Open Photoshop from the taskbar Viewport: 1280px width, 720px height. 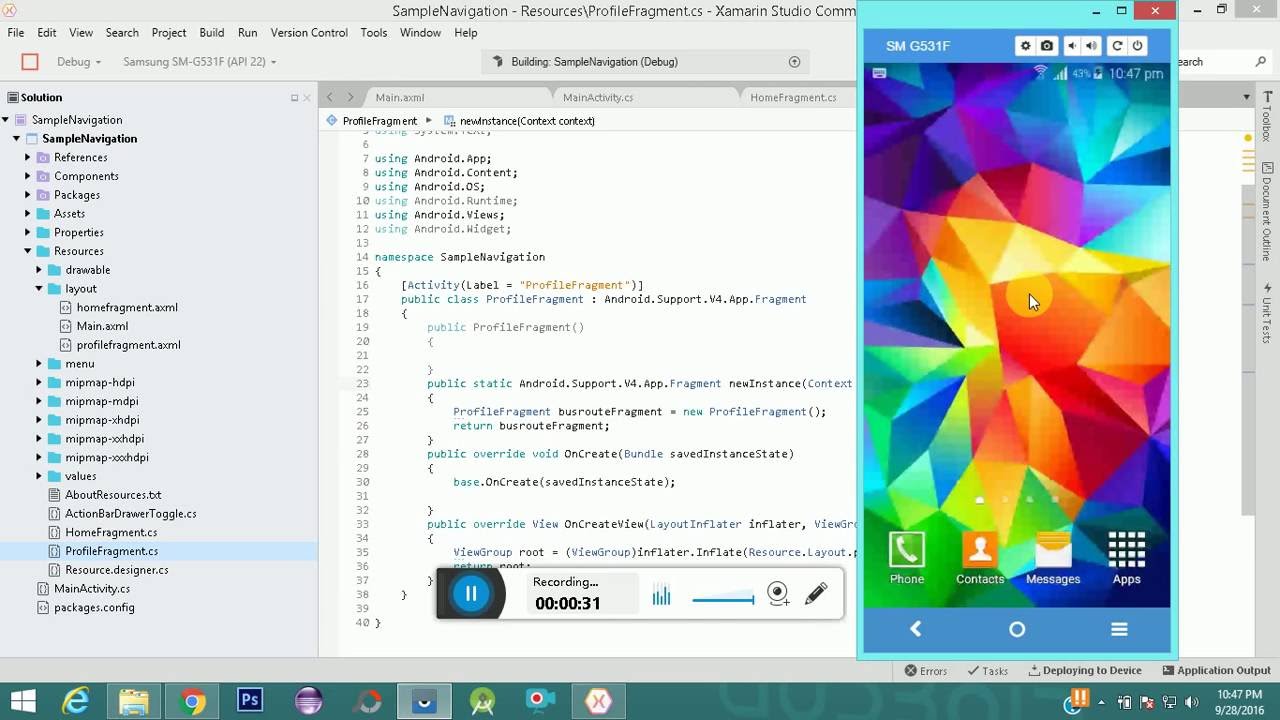(250, 701)
